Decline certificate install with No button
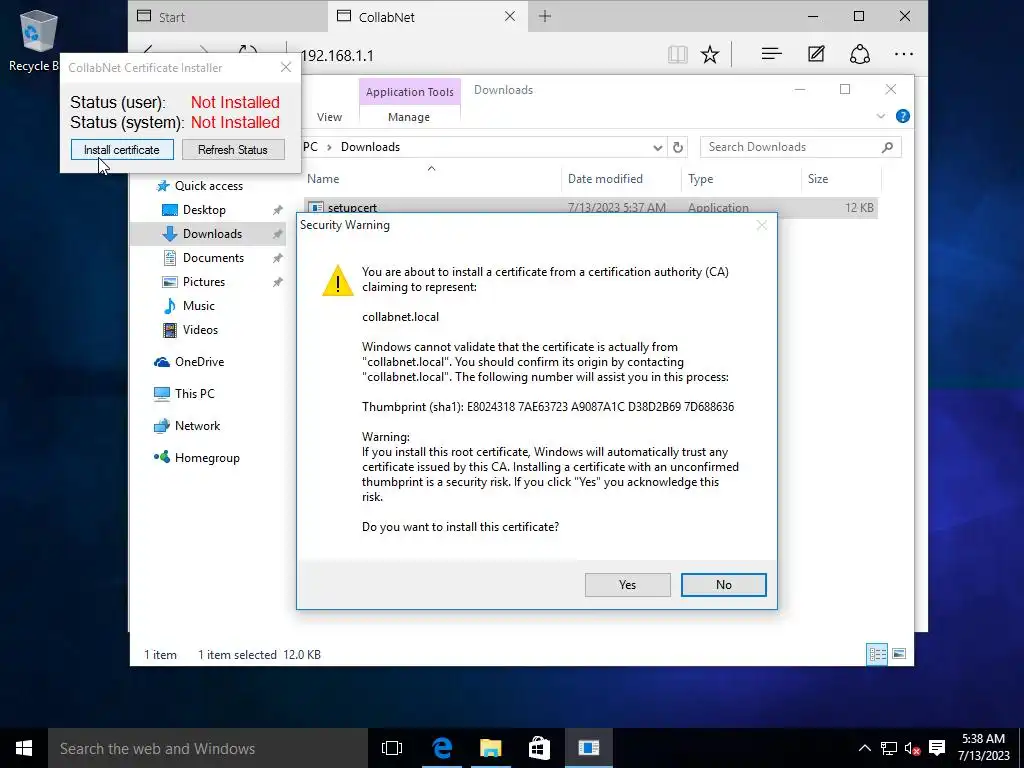 [x=723, y=584]
